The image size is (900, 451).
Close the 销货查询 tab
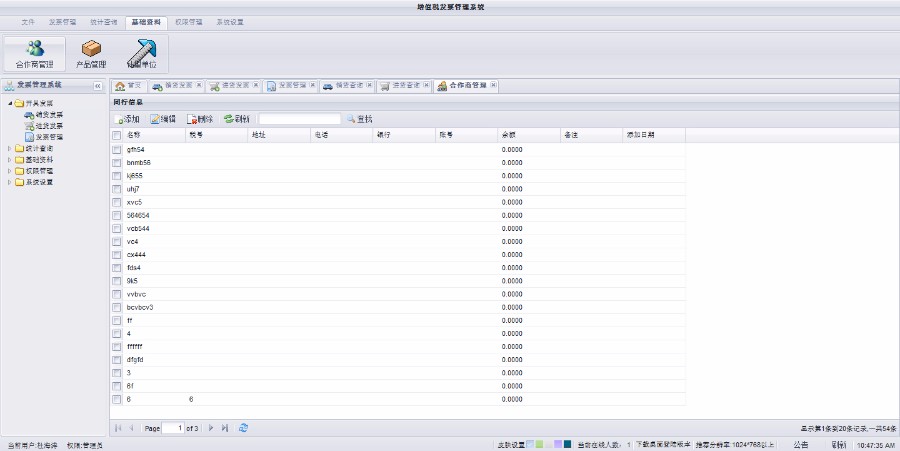[370, 85]
